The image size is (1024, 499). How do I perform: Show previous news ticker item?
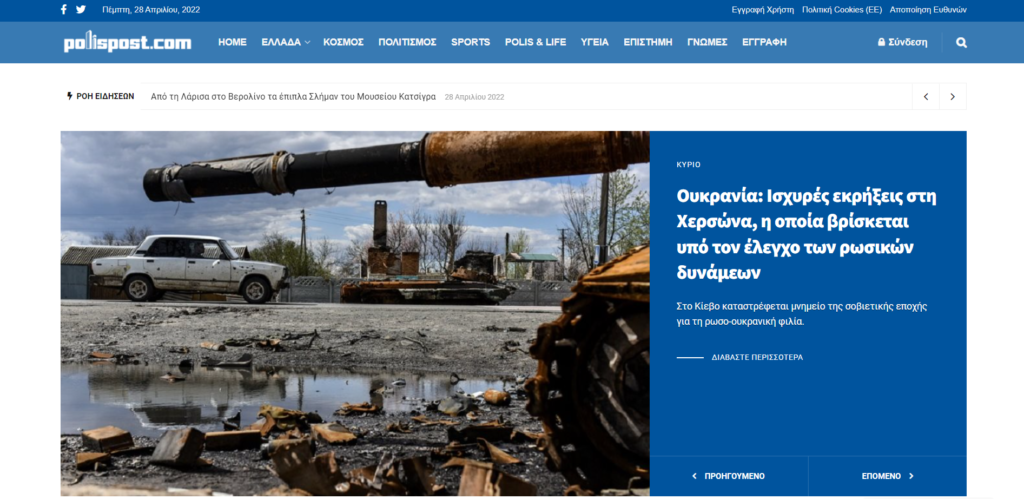(x=926, y=97)
